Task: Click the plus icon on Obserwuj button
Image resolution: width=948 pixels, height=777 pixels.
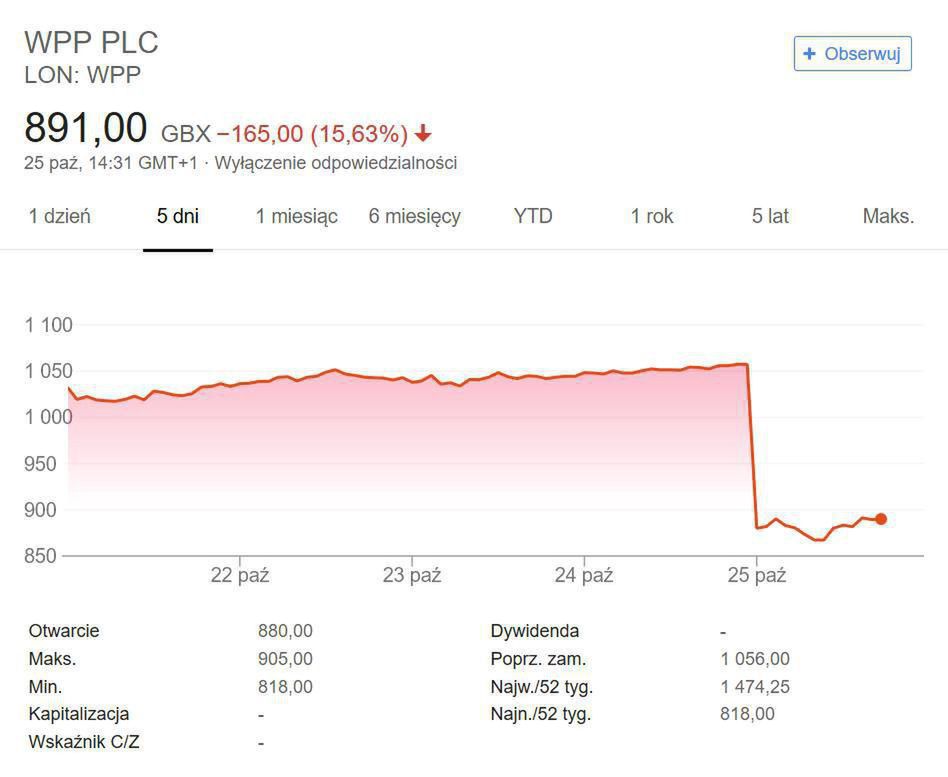Action: (810, 54)
